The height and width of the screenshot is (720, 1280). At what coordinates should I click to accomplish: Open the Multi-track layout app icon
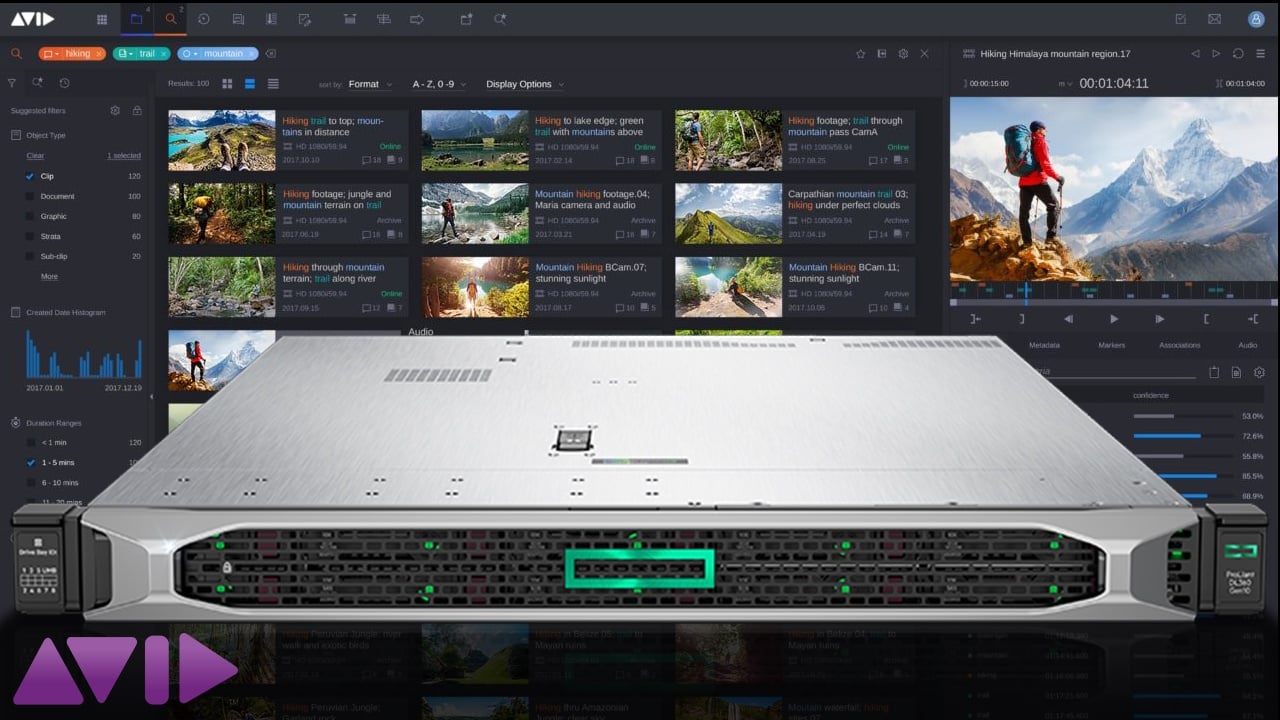click(x=383, y=19)
